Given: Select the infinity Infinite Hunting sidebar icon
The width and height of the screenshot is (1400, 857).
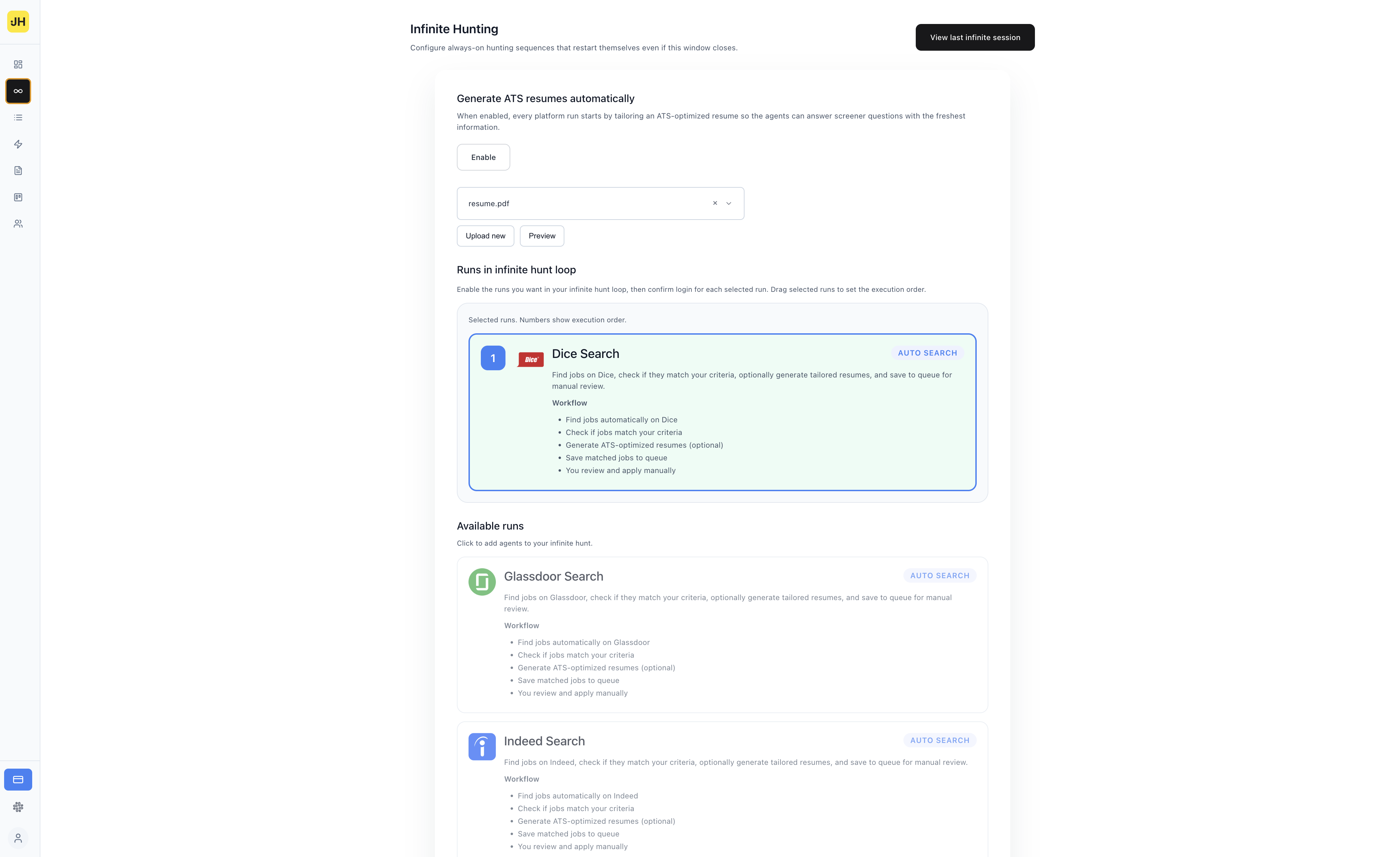Looking at the screenshot, I should pyautogui.click(x=17, y=91).
